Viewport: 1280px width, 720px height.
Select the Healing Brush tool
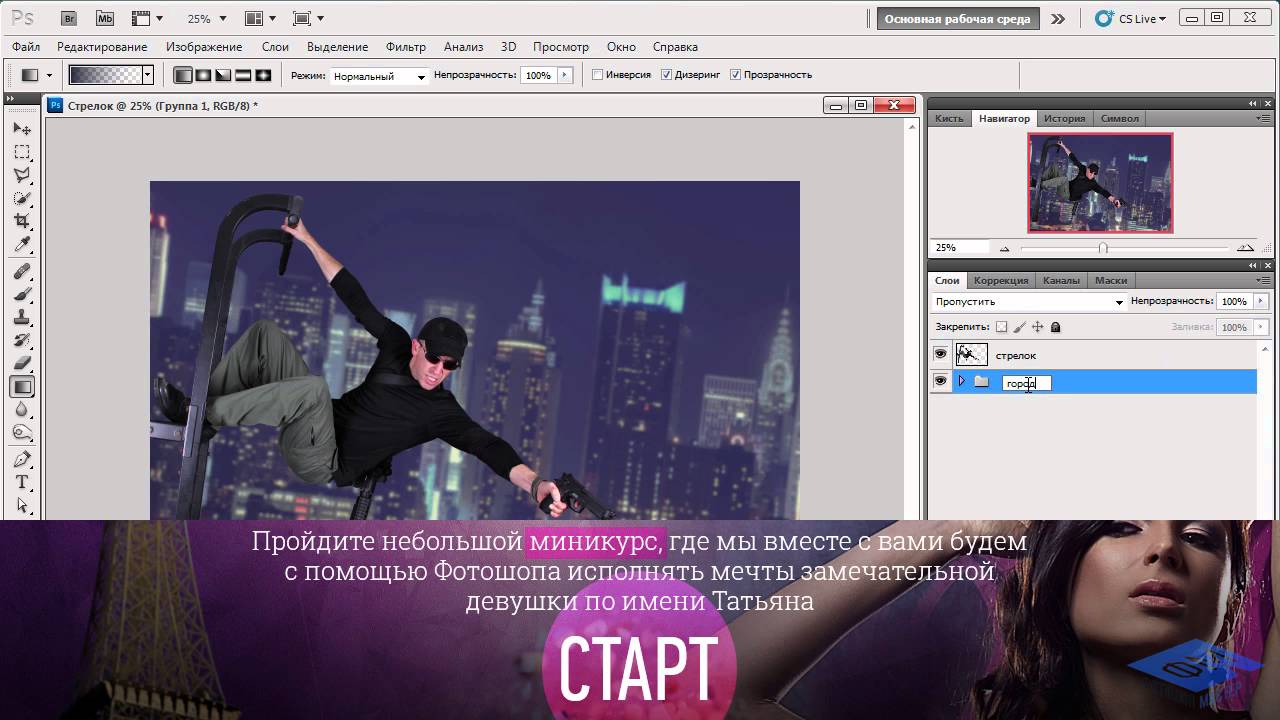coord(21,272)
